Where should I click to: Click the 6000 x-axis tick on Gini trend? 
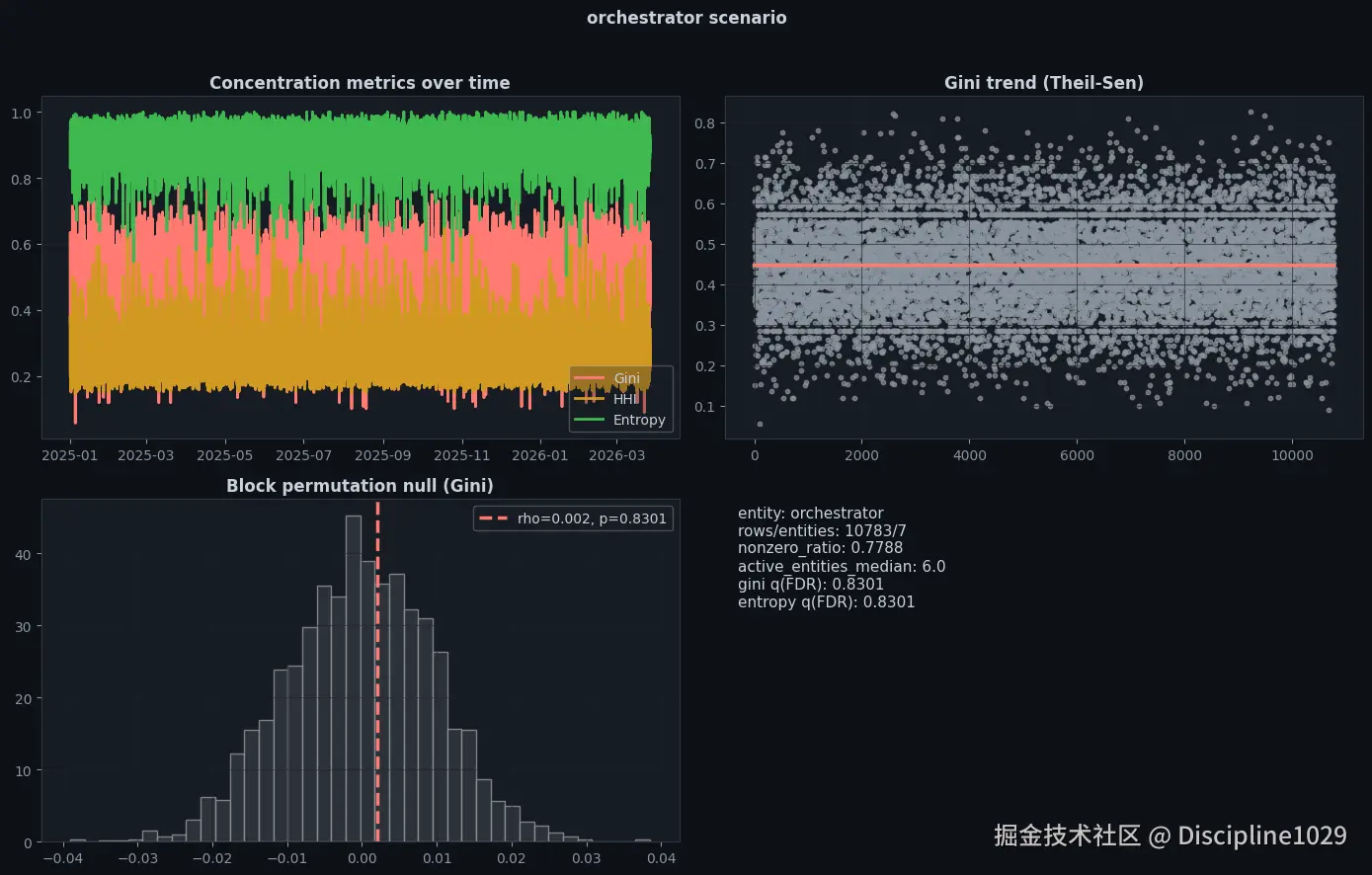[x=1077, y=455]
